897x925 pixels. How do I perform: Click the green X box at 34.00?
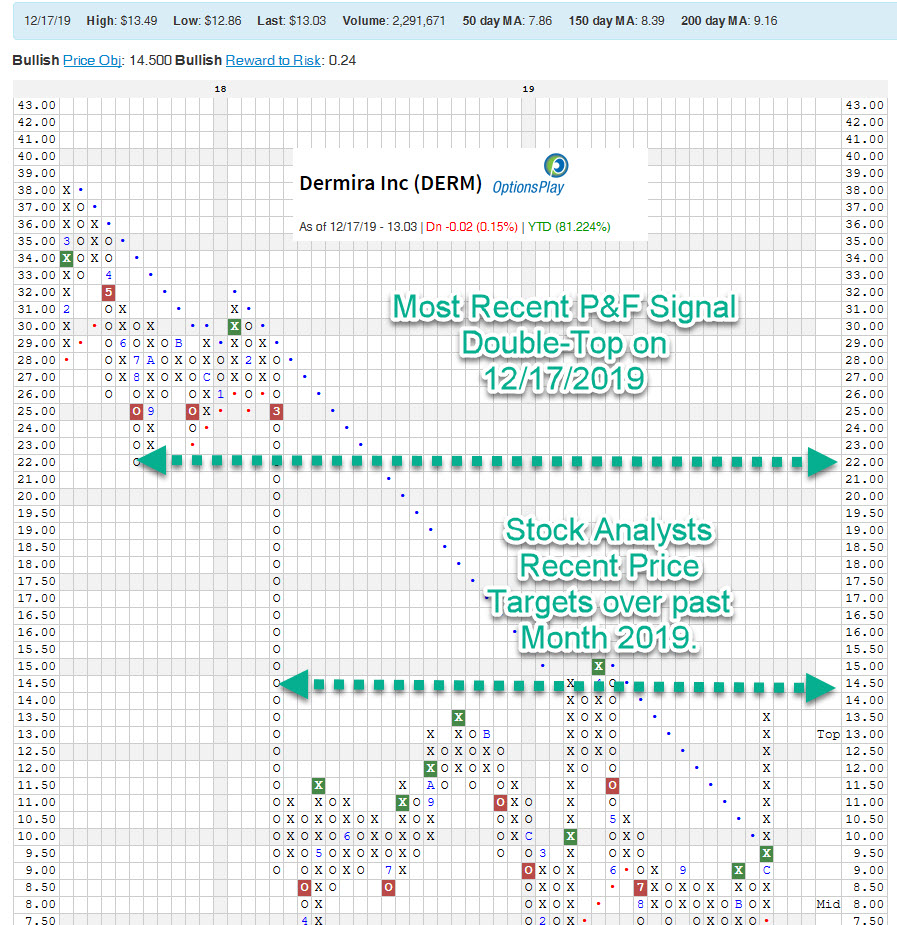coord(67,258)
